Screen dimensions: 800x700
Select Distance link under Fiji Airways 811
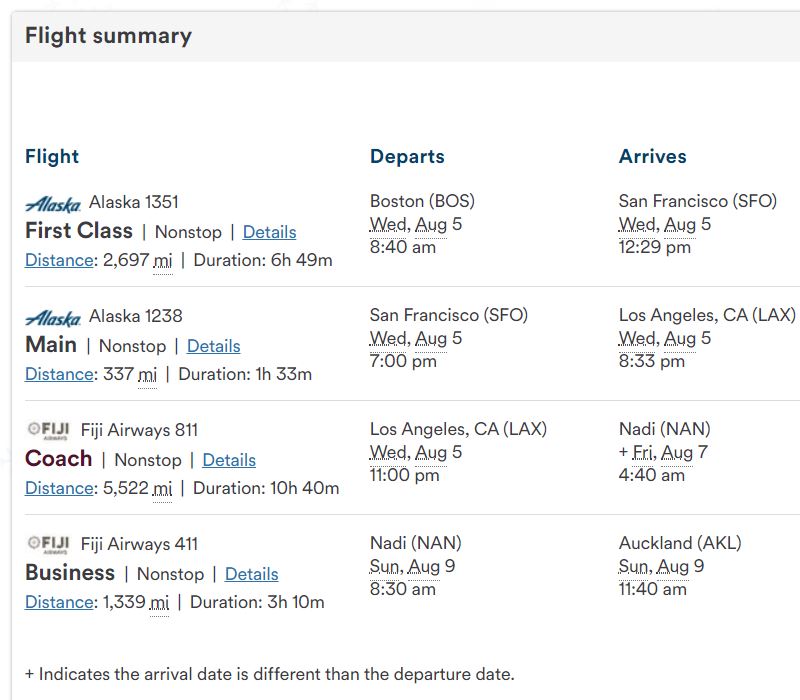(59, 488)
